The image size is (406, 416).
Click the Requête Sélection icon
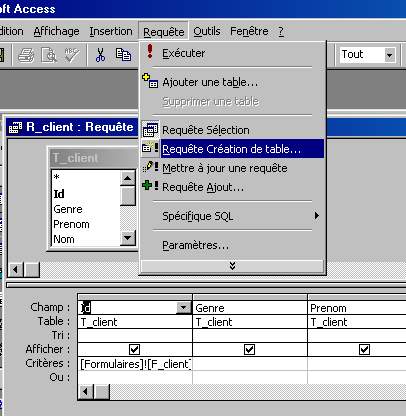click(x=150, y=130)
